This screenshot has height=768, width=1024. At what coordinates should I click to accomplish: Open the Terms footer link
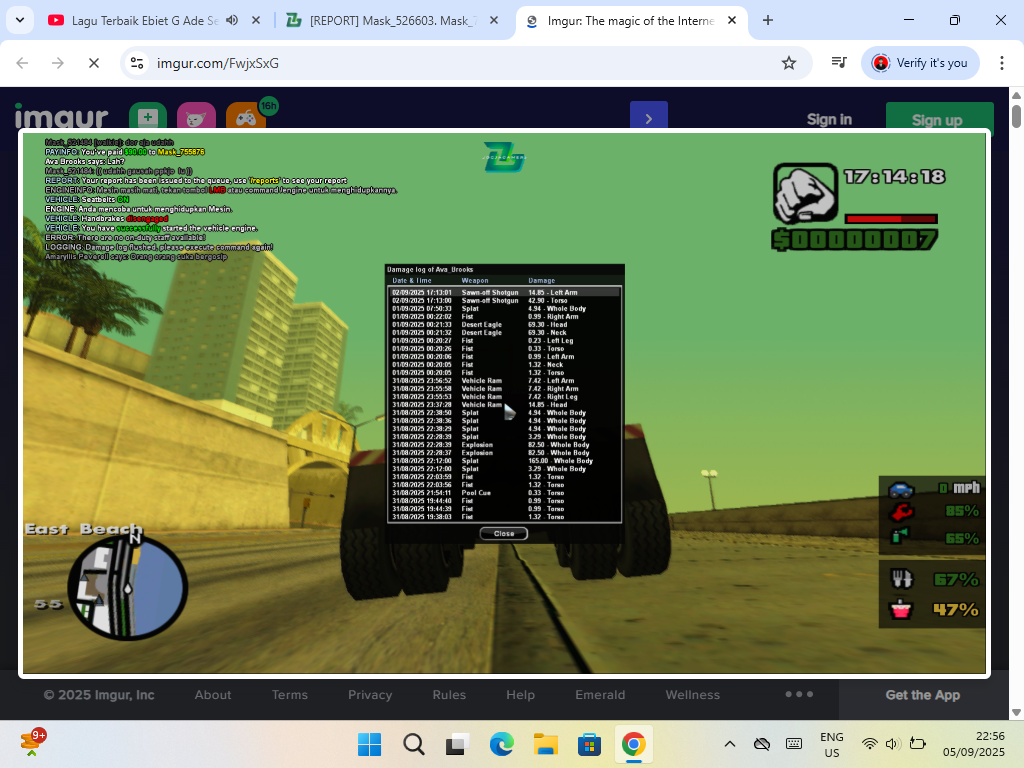click(290, 695)
